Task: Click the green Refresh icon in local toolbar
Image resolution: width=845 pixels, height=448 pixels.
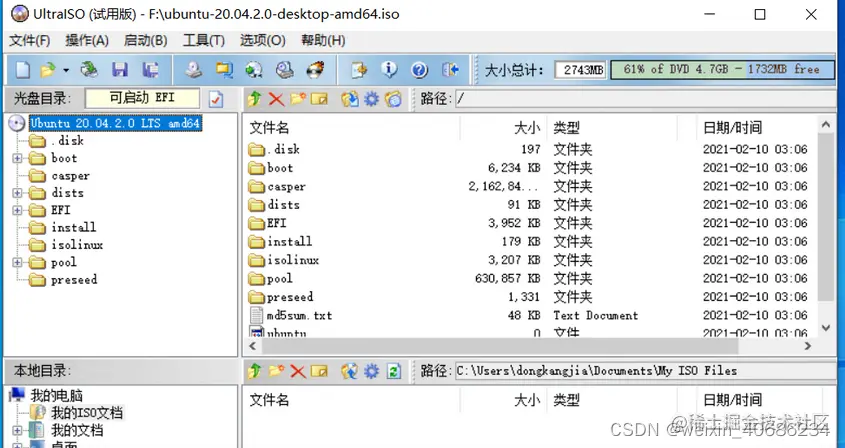Action: pos(394,371)
